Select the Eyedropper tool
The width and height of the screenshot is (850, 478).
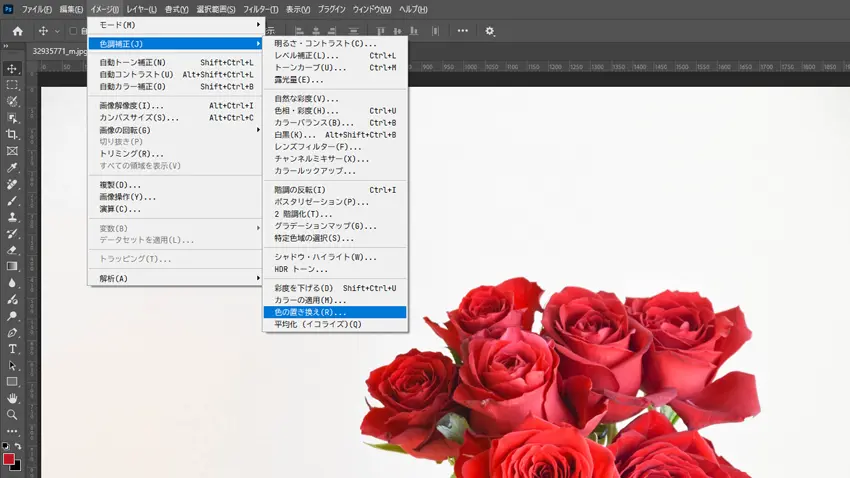pos(12,167)
